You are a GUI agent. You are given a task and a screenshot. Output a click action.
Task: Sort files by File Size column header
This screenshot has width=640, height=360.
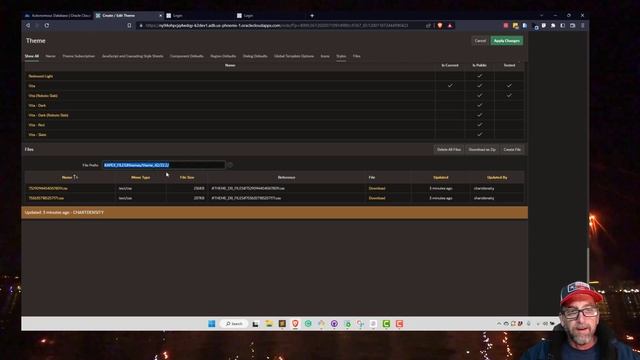187,178
